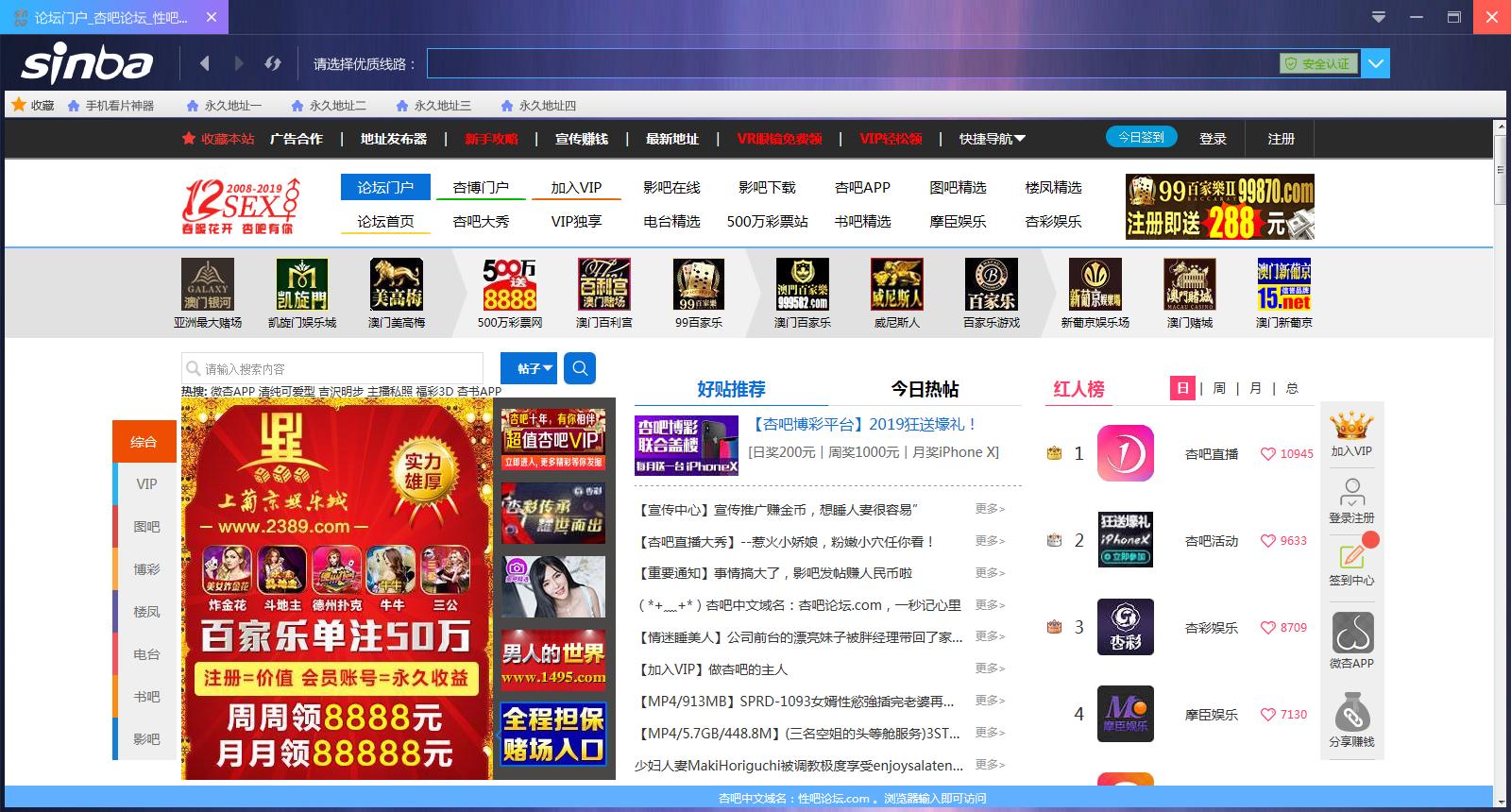
Task: Click the browser back arrow
Action: coord(205,63)
